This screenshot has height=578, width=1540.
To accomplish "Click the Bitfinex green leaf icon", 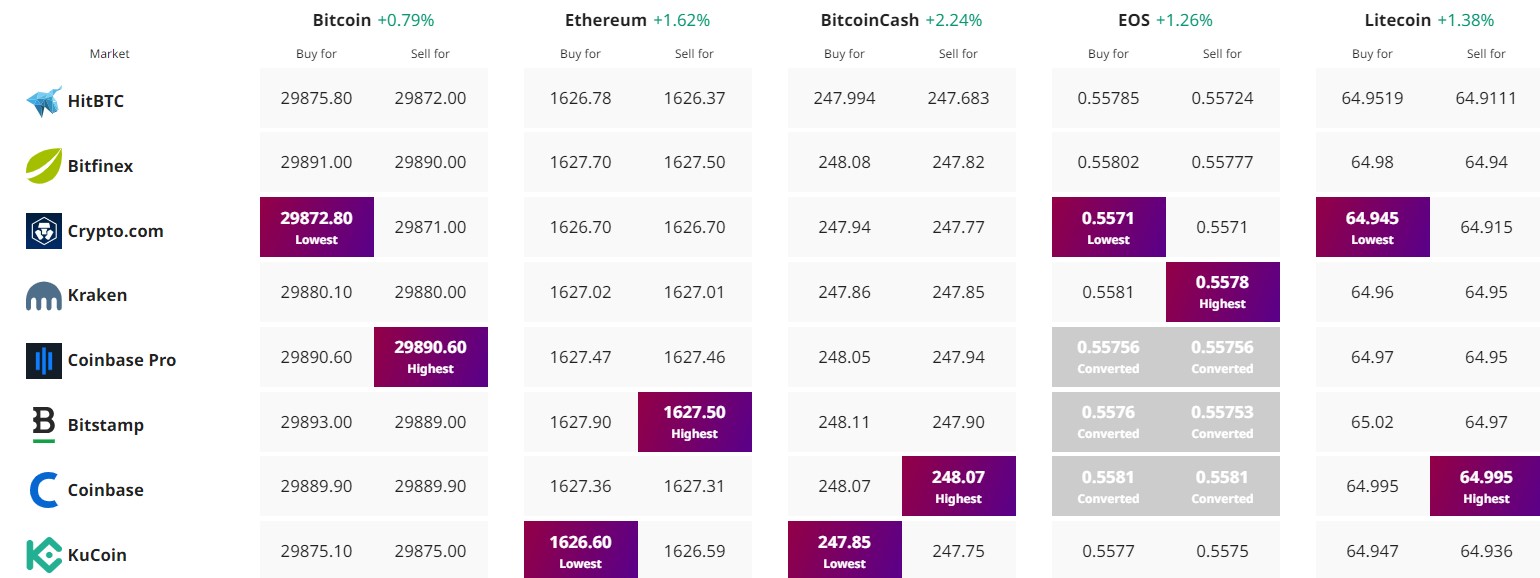I will coord(44,166).
